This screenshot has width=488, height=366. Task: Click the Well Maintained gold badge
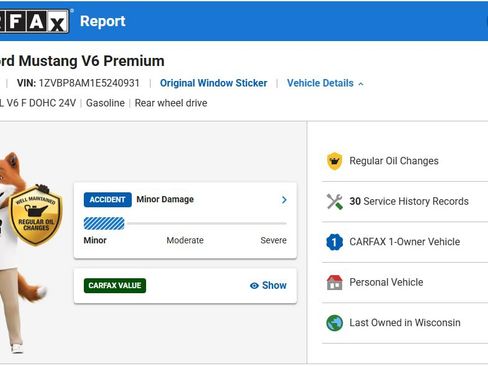[36, 215]
